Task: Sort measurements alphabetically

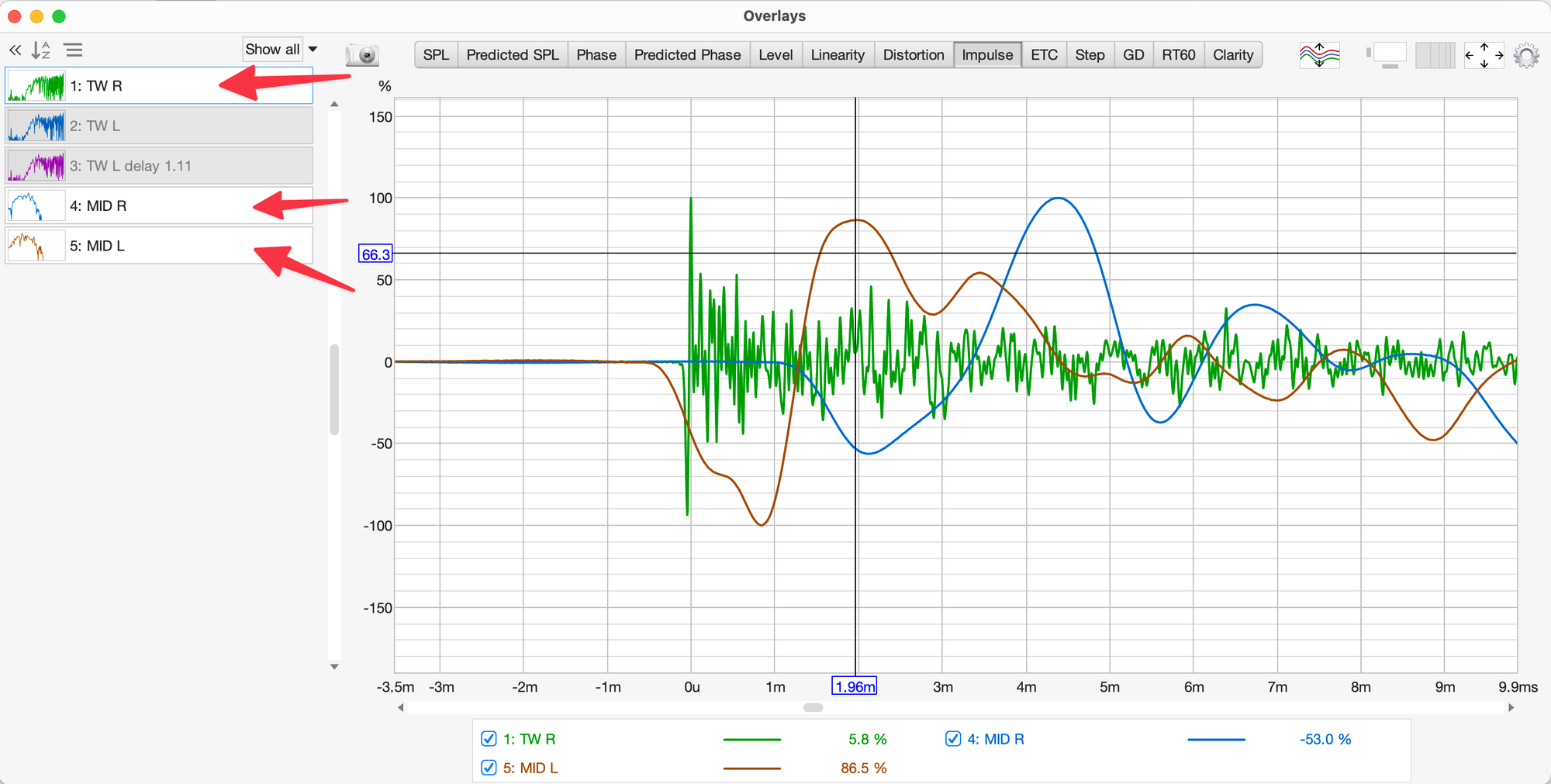Action: (40, 50)
